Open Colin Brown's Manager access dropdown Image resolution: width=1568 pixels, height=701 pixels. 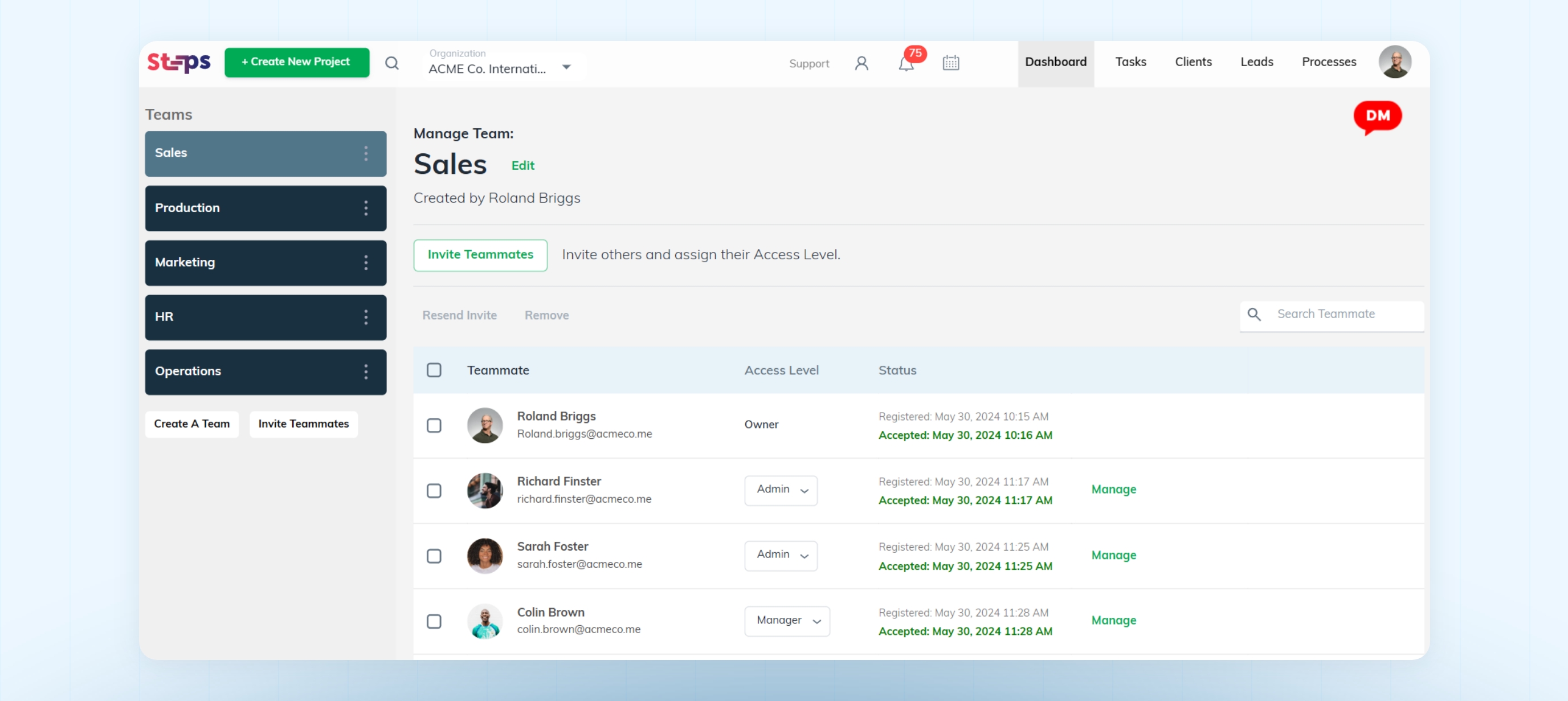[x=786, y=620]
